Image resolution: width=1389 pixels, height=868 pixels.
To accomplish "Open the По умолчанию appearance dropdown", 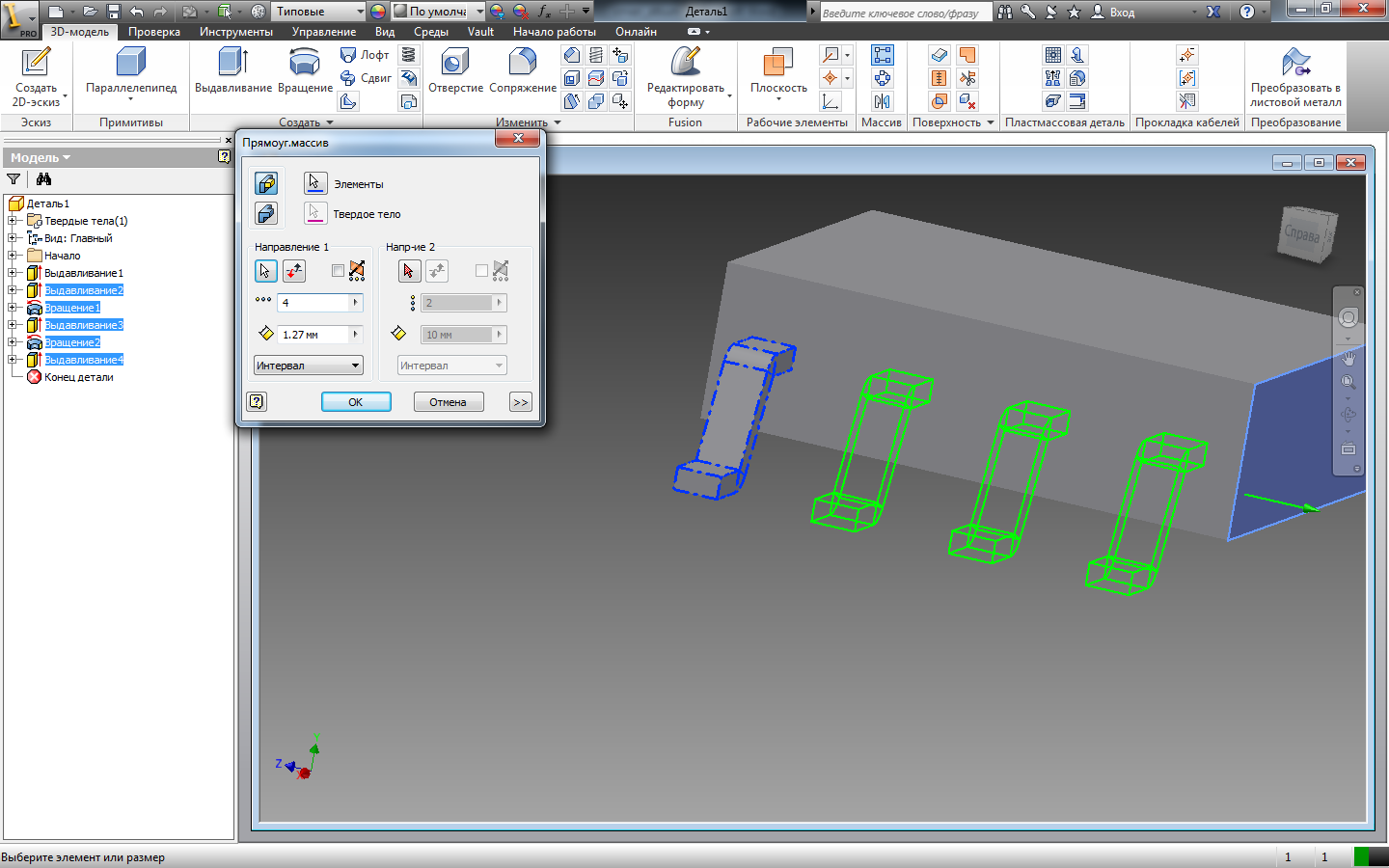I will tap(439, 12).
